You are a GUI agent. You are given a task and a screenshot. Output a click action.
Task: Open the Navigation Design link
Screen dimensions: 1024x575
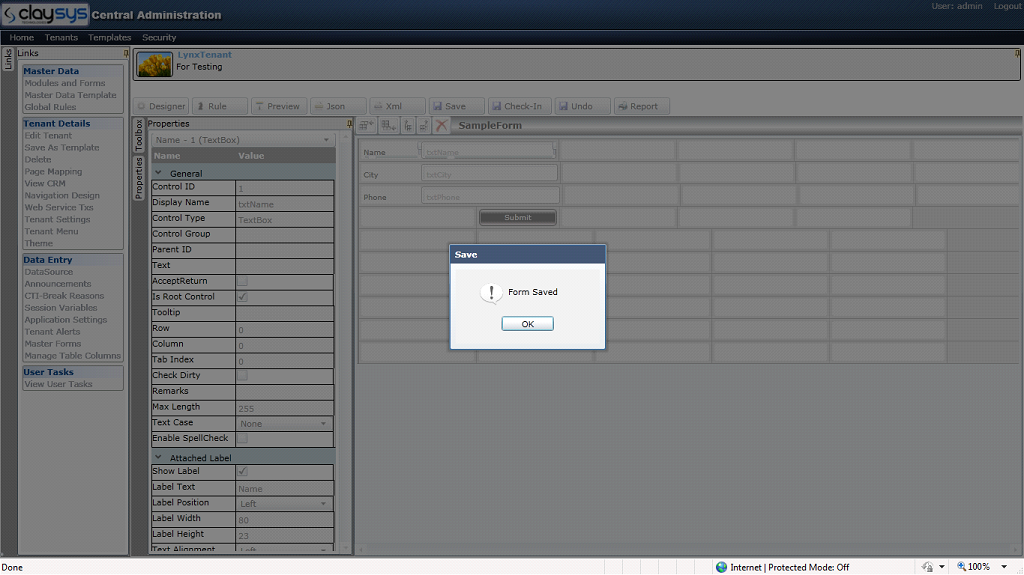pyautogui.click(x=62, y=195)
